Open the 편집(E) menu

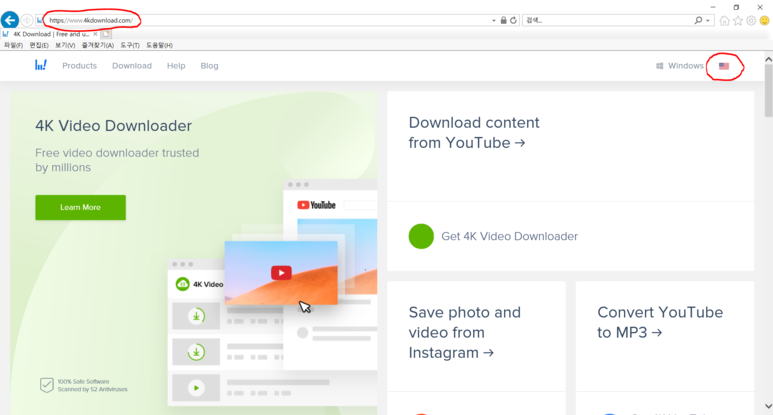(x=39, y=45)
